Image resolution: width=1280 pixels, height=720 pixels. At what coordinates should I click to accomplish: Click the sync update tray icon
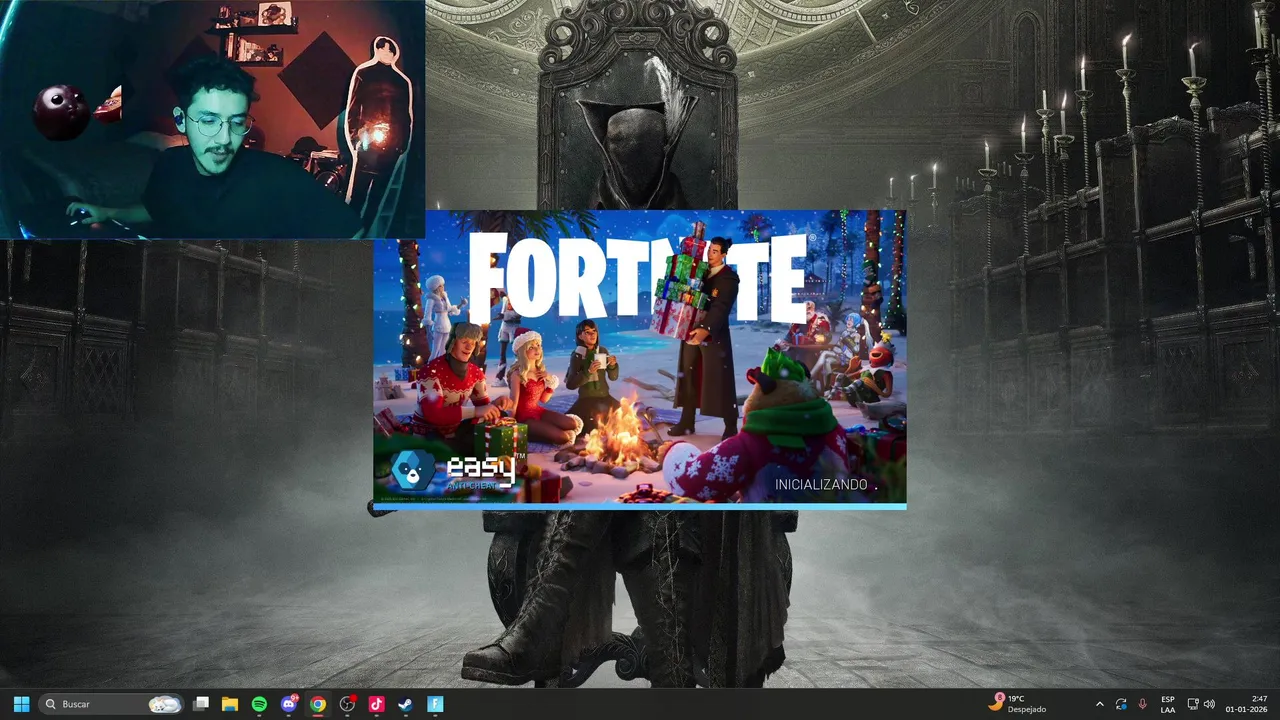(1121, 704)
